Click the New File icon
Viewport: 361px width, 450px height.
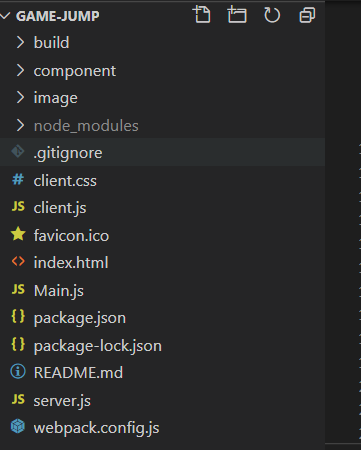202,15
